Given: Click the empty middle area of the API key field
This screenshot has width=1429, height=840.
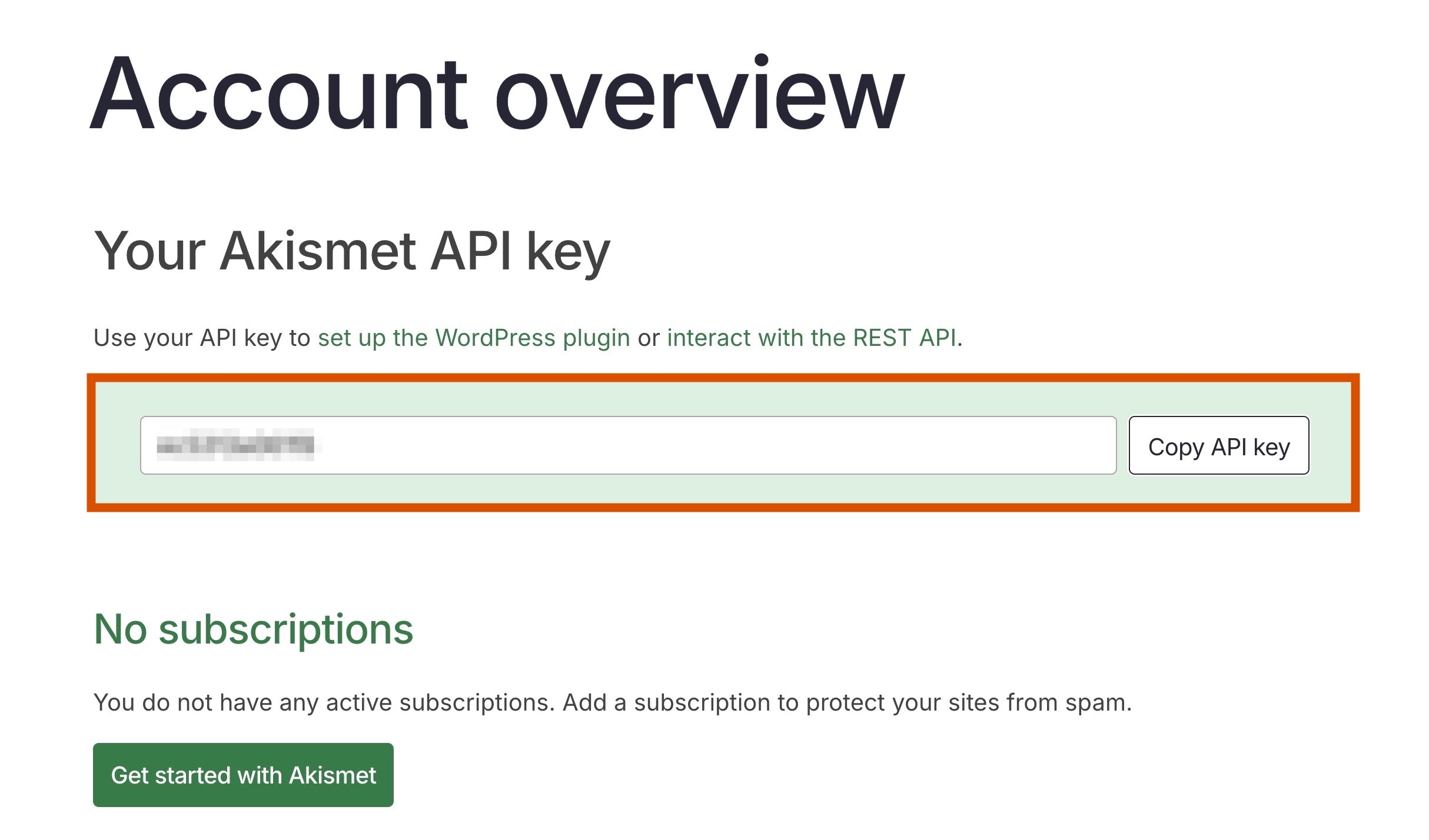Looking at the screenshot, I should coord(706,445).
